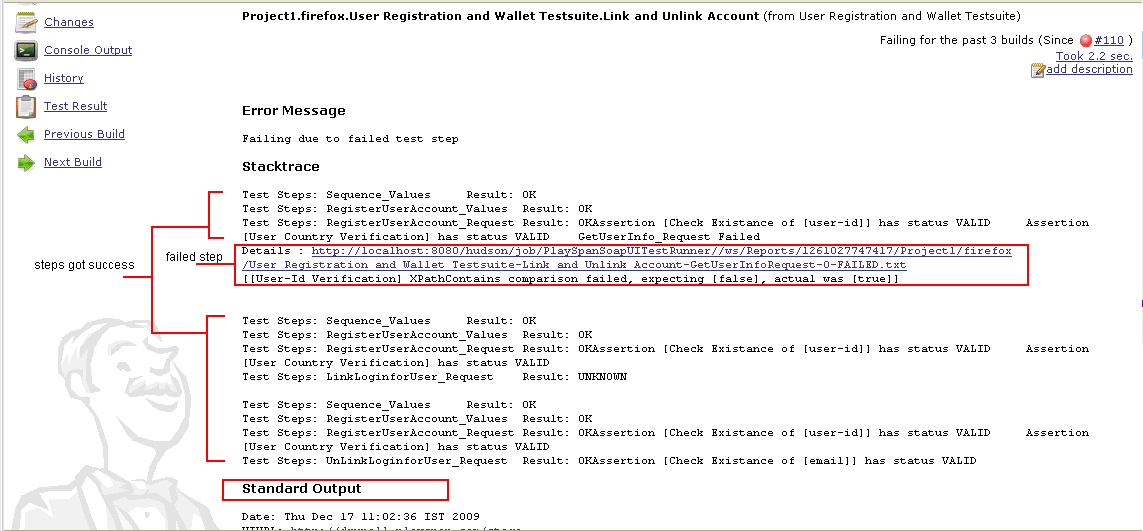Click the Next Build right arrow icon
The image size is (1143, 531).
[26, 162]
